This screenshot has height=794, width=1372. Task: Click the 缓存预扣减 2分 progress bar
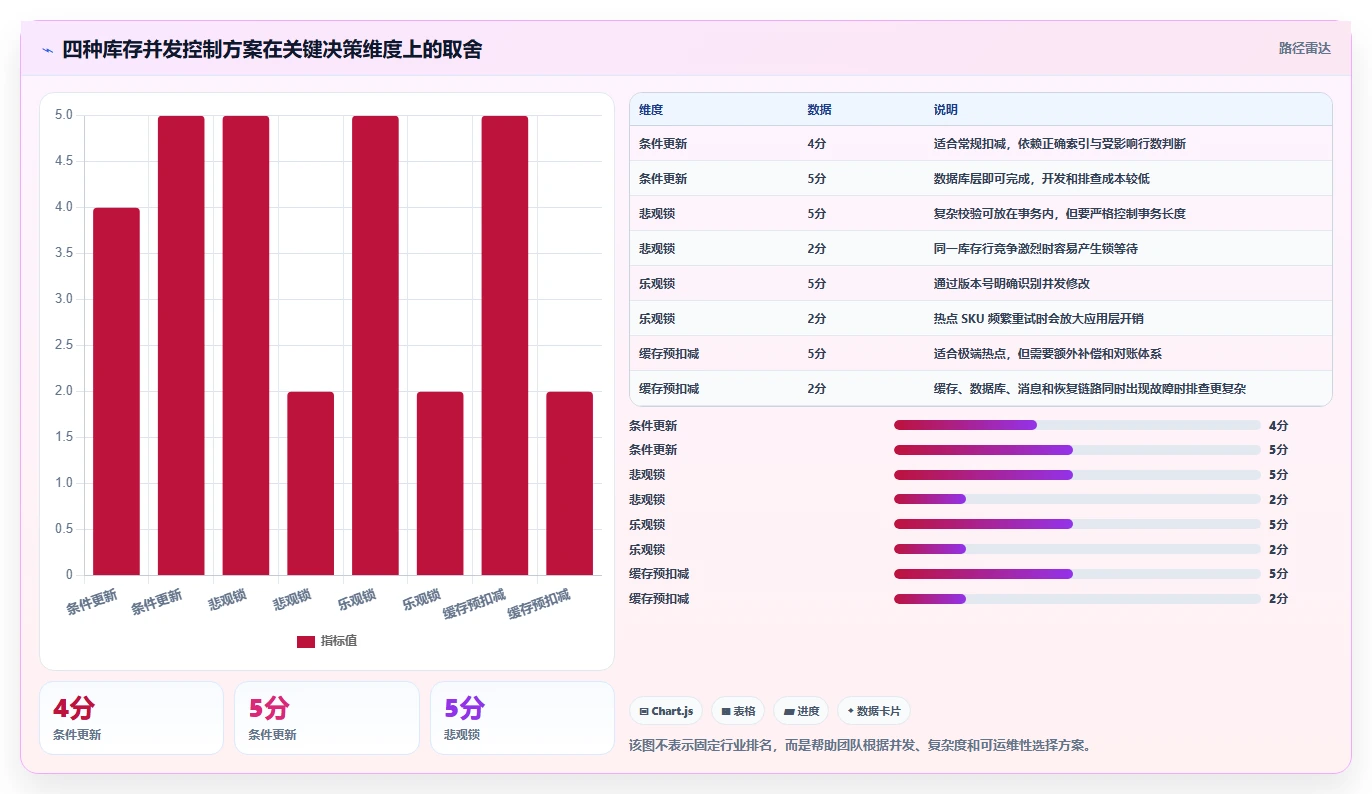[x=1077, y=599]
